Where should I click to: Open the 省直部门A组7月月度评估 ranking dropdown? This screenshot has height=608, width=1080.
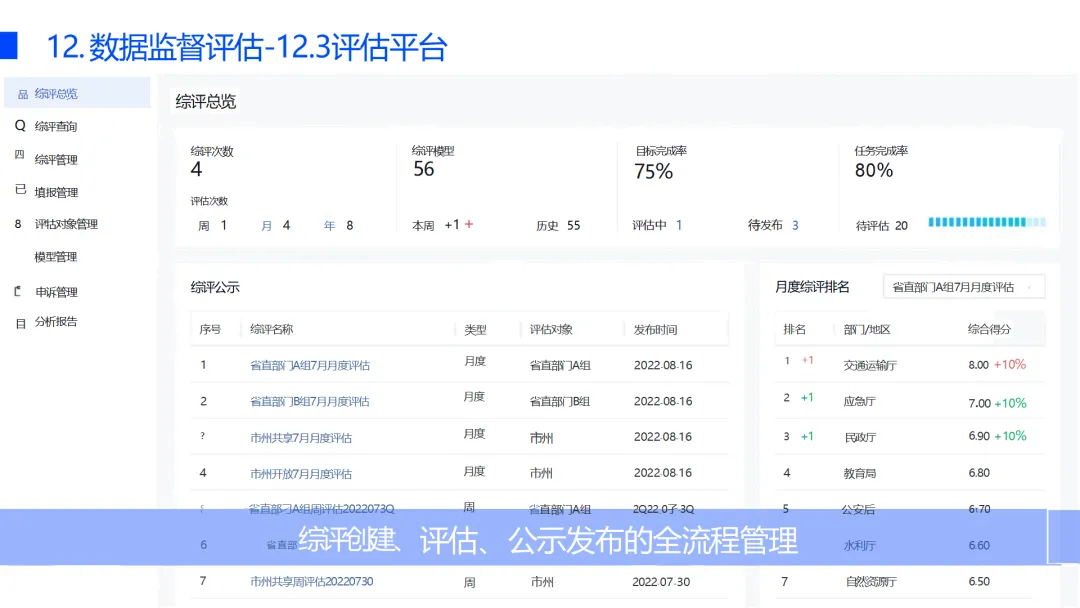964,287
